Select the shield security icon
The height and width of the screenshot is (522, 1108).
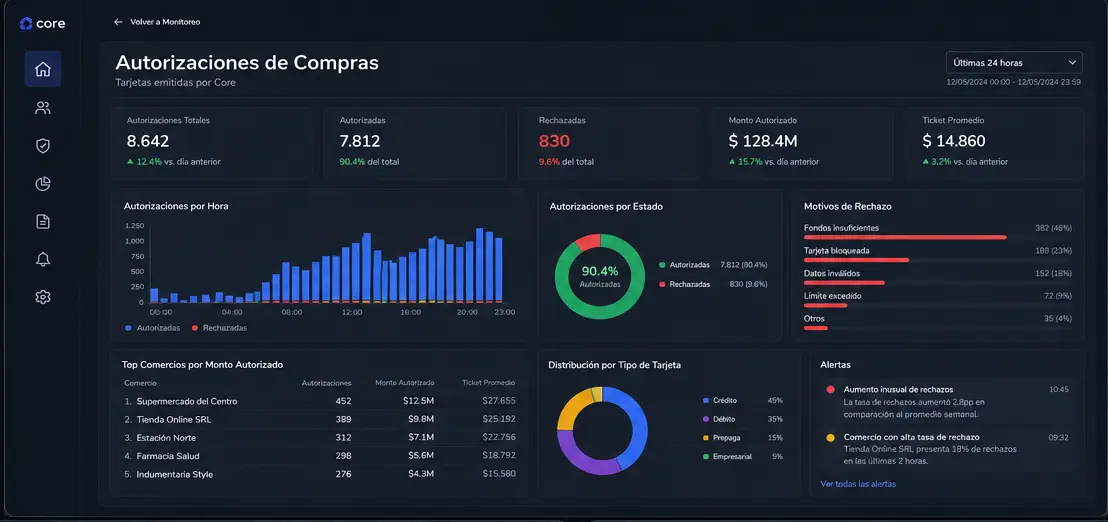42,146
